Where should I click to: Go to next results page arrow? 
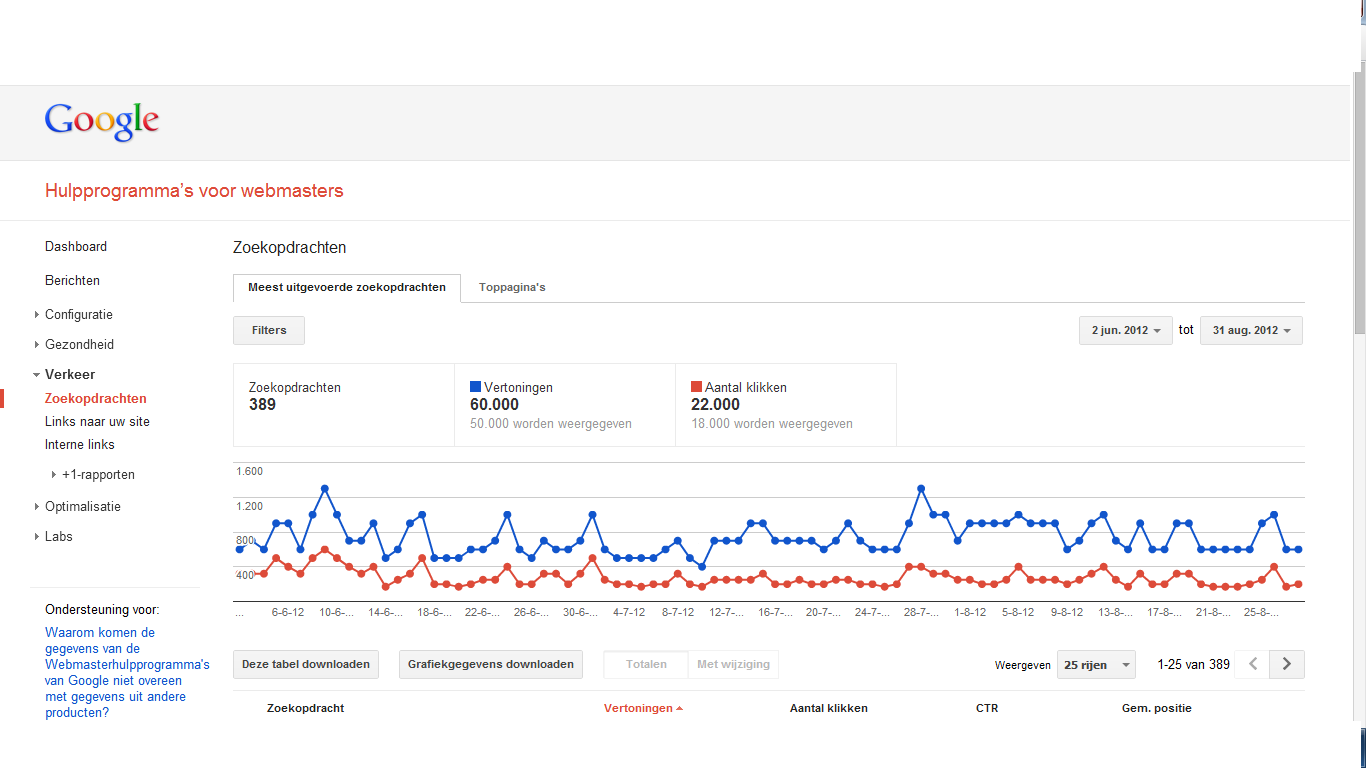[x=1287, y=664]
